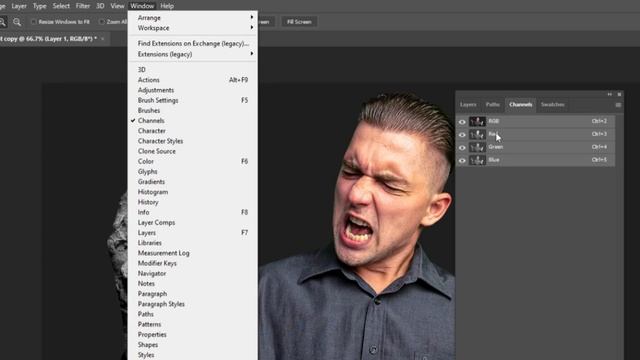The image size is (640, 360).
Task: Open the Filter menu
Action: pyautogui.click(x=82, y=6)
